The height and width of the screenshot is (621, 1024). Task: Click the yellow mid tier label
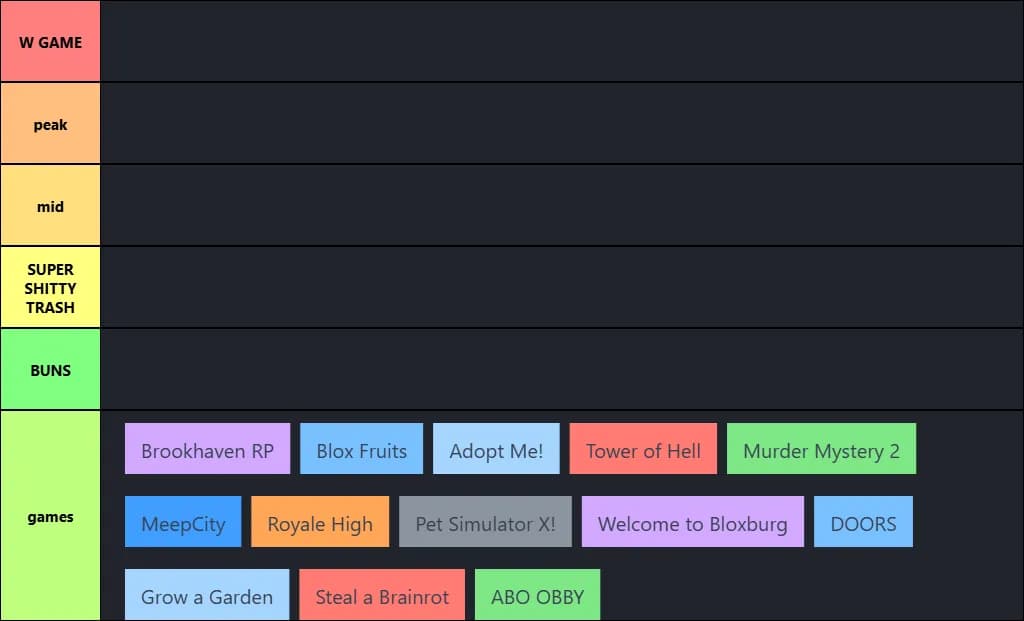coord(50,206)
